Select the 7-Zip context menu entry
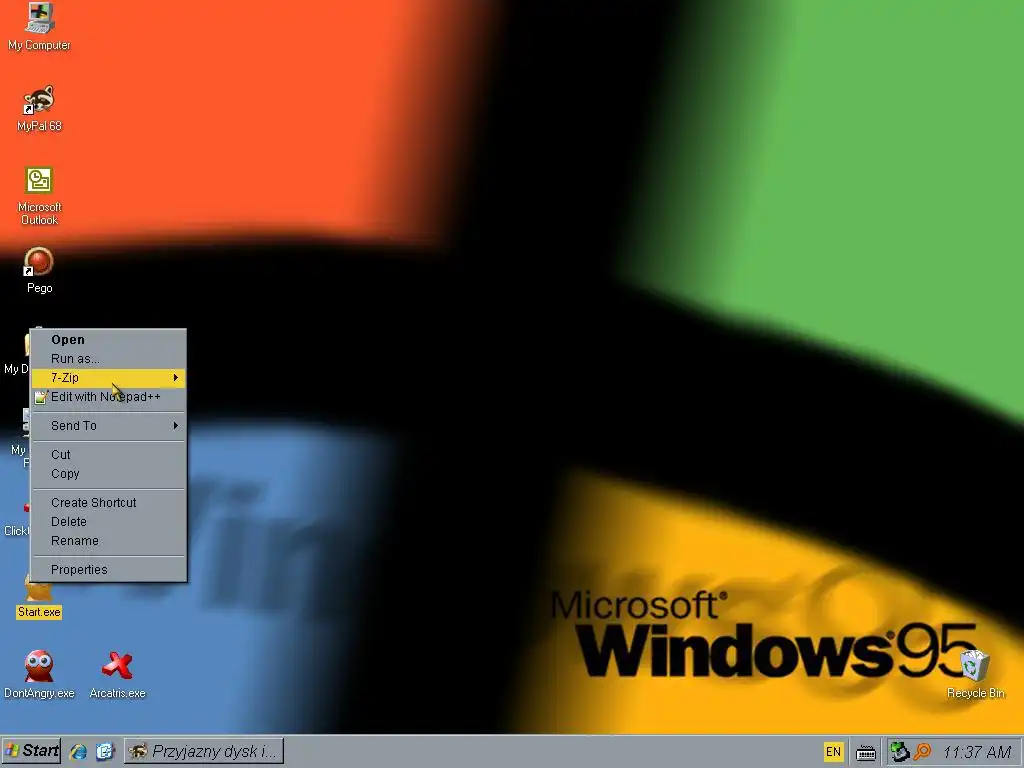1024x768 pixels. (108, 377)
